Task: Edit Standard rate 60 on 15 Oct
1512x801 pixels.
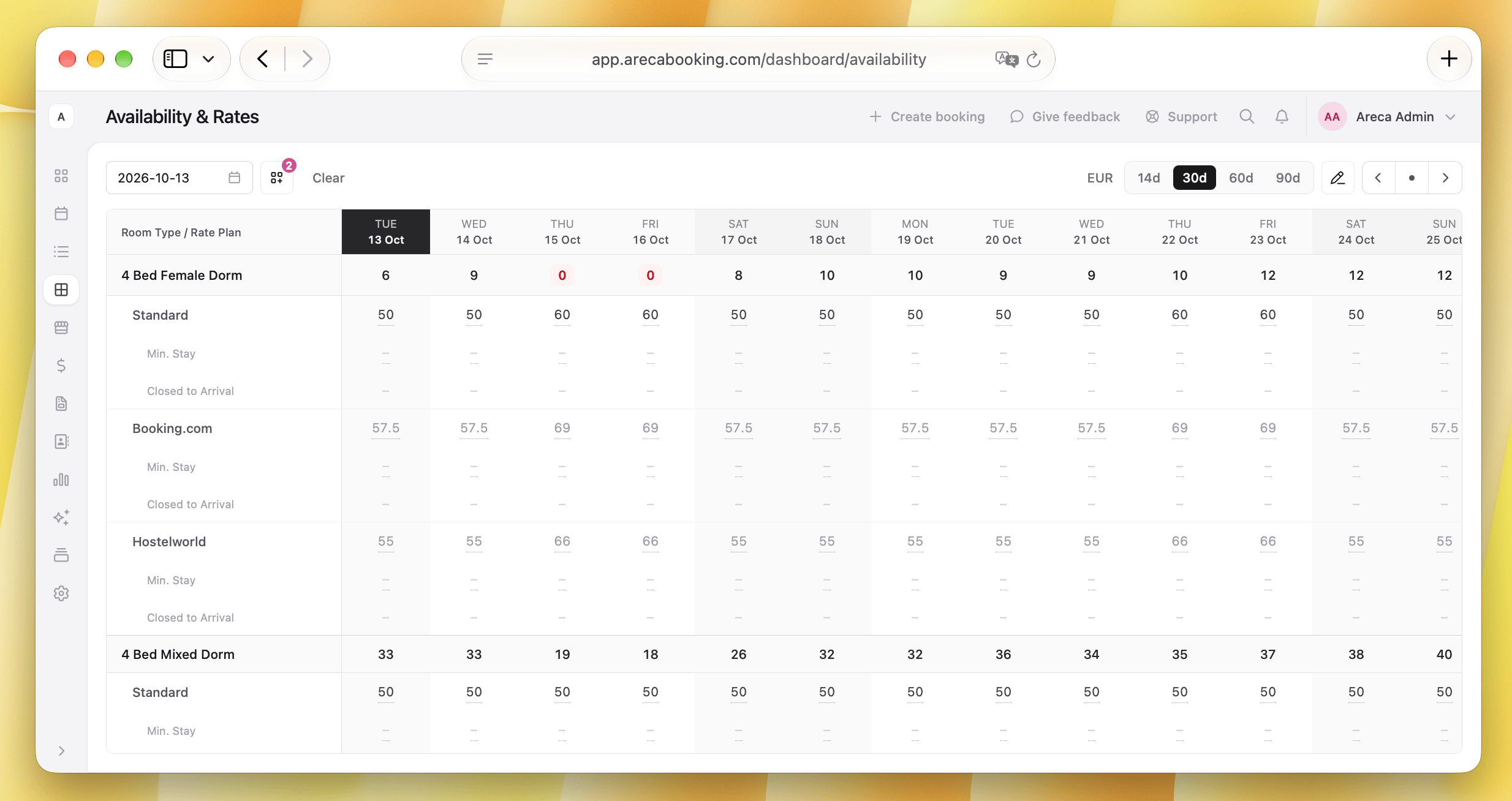Action: [562, 315]
